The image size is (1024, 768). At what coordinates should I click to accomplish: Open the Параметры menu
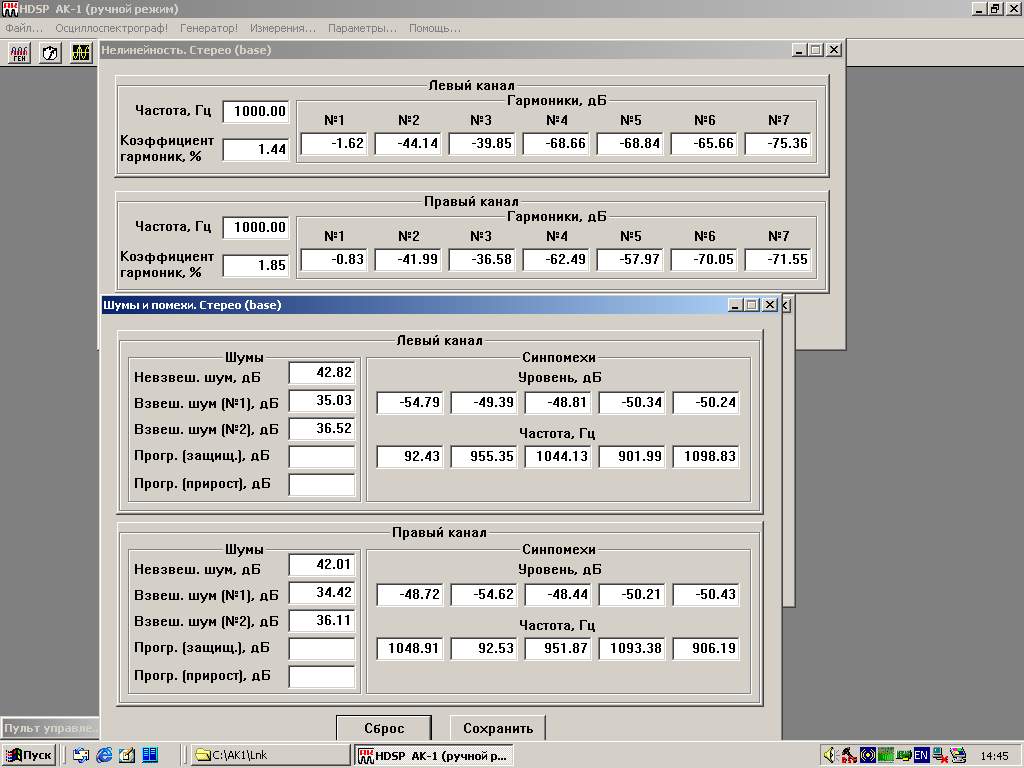pos(362,28)
